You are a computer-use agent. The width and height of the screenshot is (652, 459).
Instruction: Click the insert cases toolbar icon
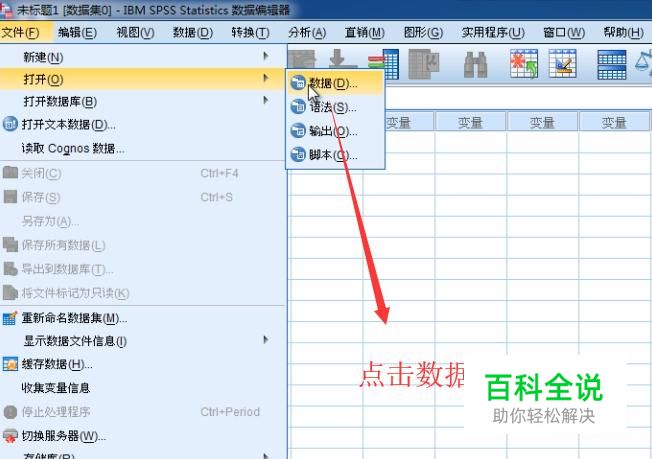tap(524, 64)
